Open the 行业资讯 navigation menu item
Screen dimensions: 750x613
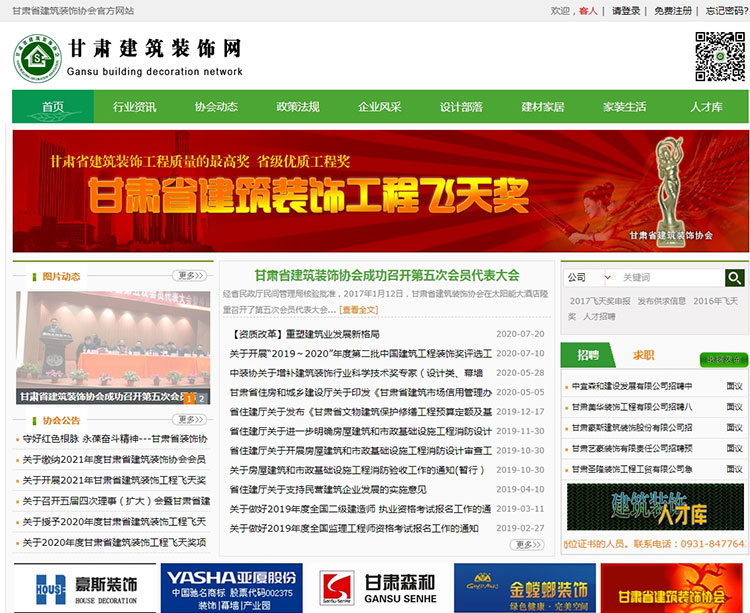click(x=134, y=107)
